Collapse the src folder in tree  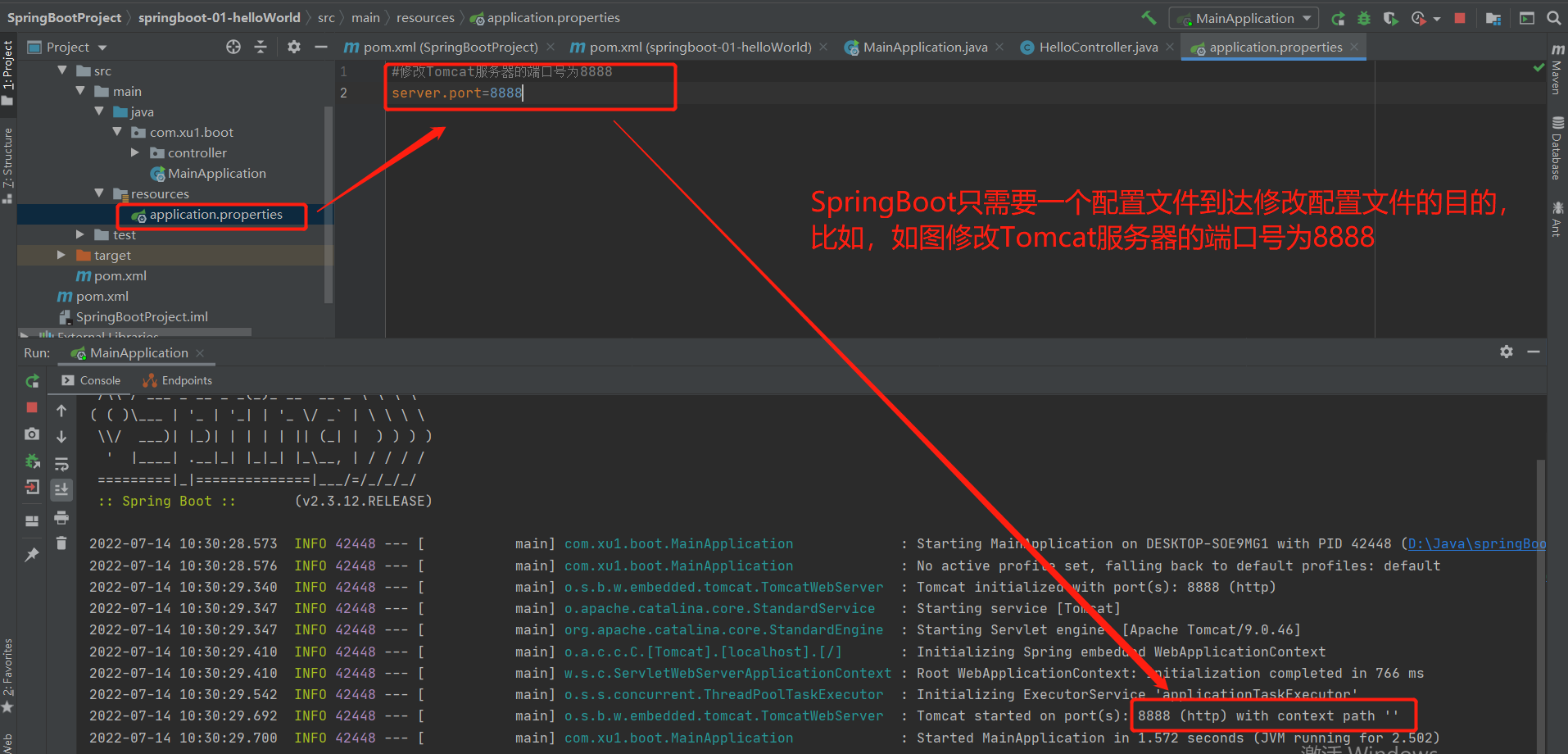point(63,70)
